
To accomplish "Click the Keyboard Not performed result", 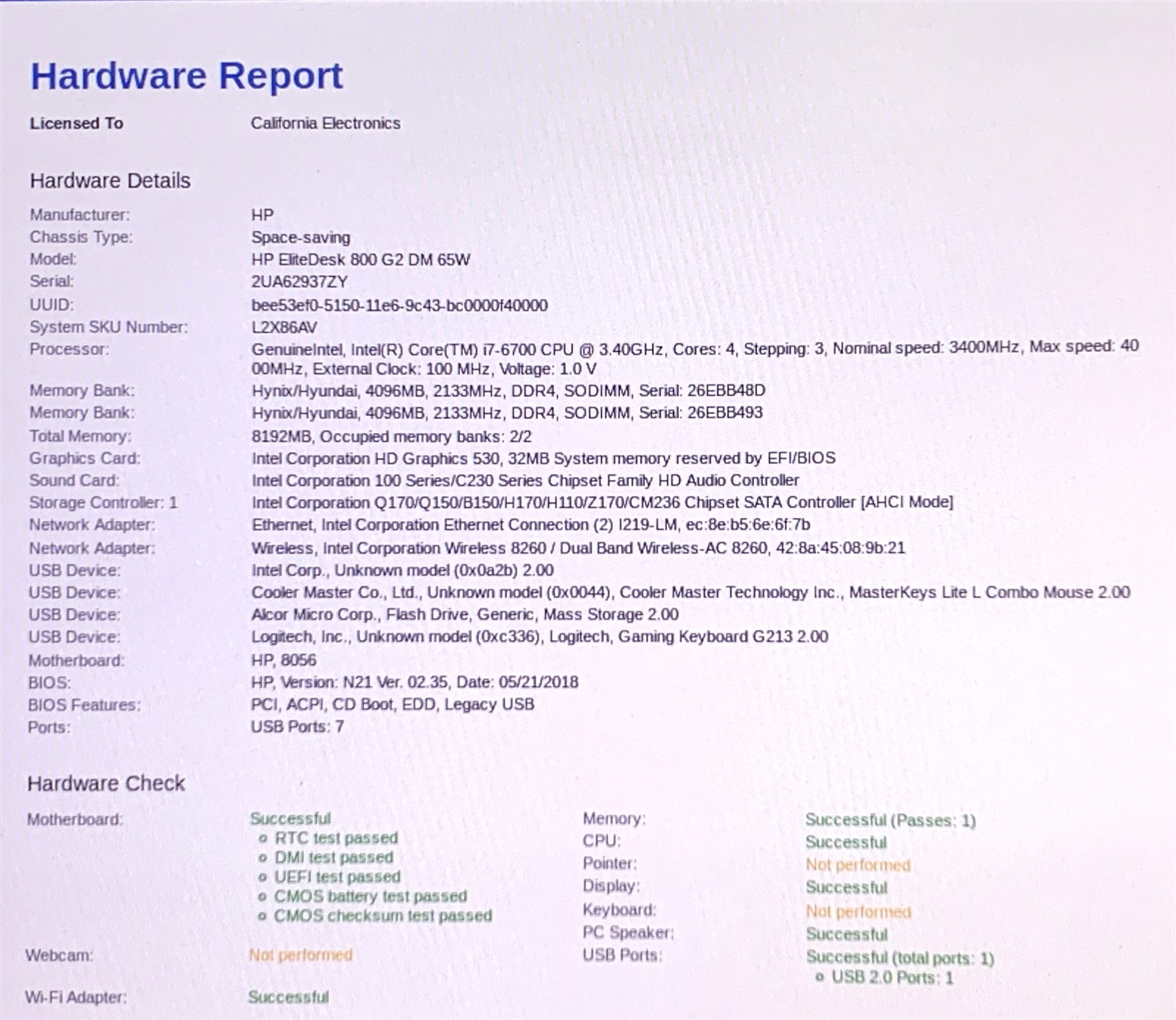I will click(858, 911).
